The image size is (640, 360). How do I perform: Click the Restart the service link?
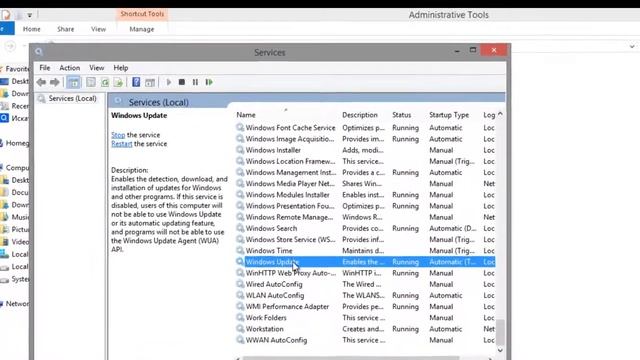pyautogui.click(x=122, y=144)
